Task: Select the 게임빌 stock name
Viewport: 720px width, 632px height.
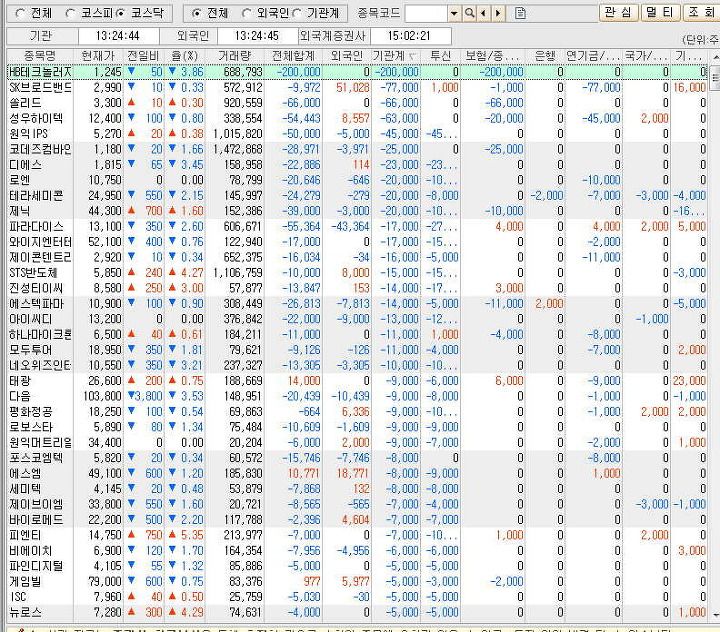Action: point(25,581)
